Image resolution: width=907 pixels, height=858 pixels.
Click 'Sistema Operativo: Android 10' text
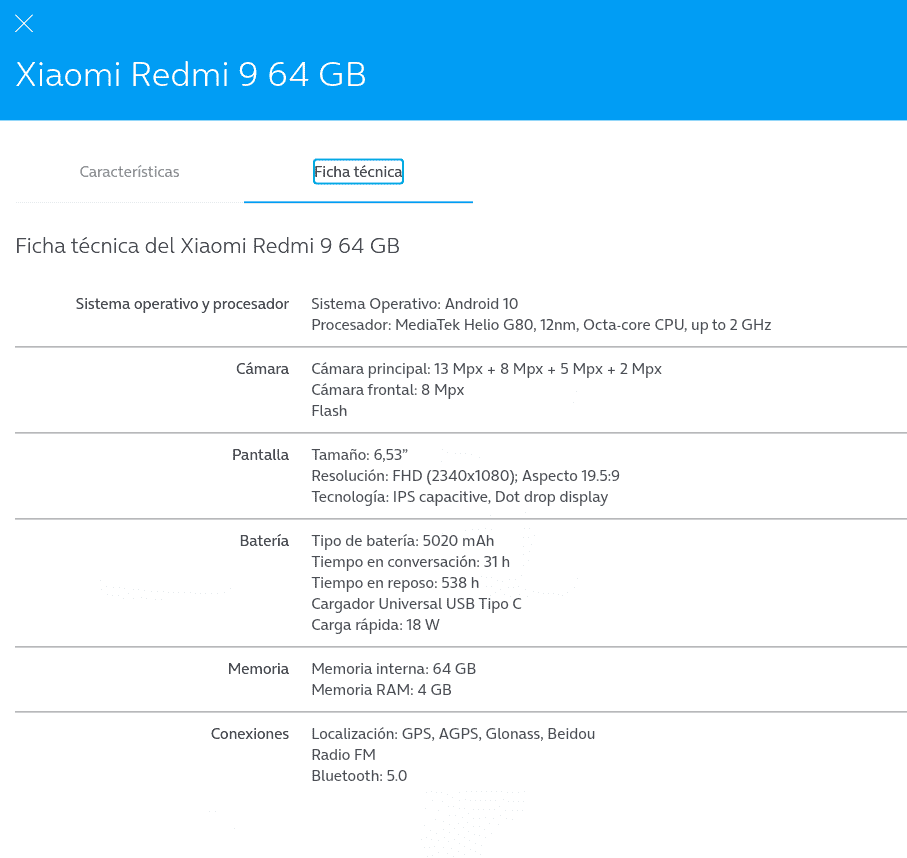click(415, 304)
